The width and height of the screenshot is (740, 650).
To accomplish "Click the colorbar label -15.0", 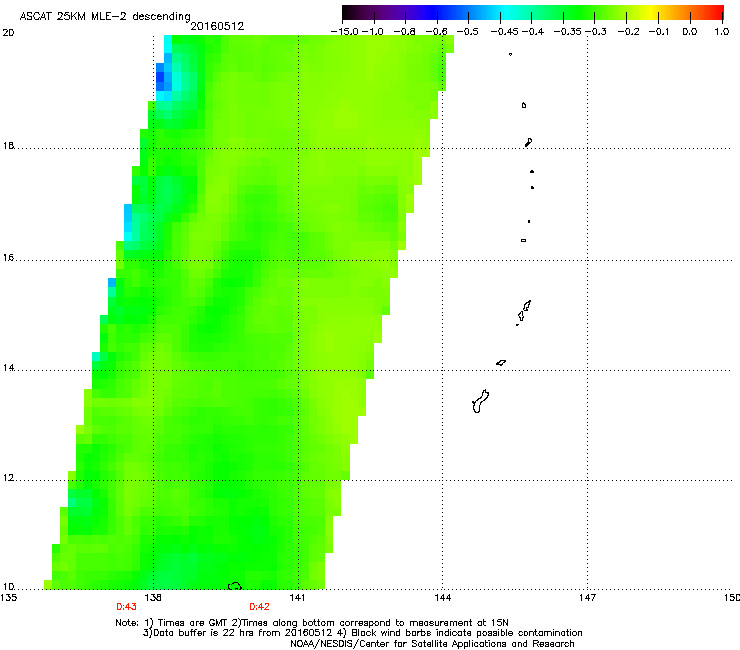I will 345,32.
